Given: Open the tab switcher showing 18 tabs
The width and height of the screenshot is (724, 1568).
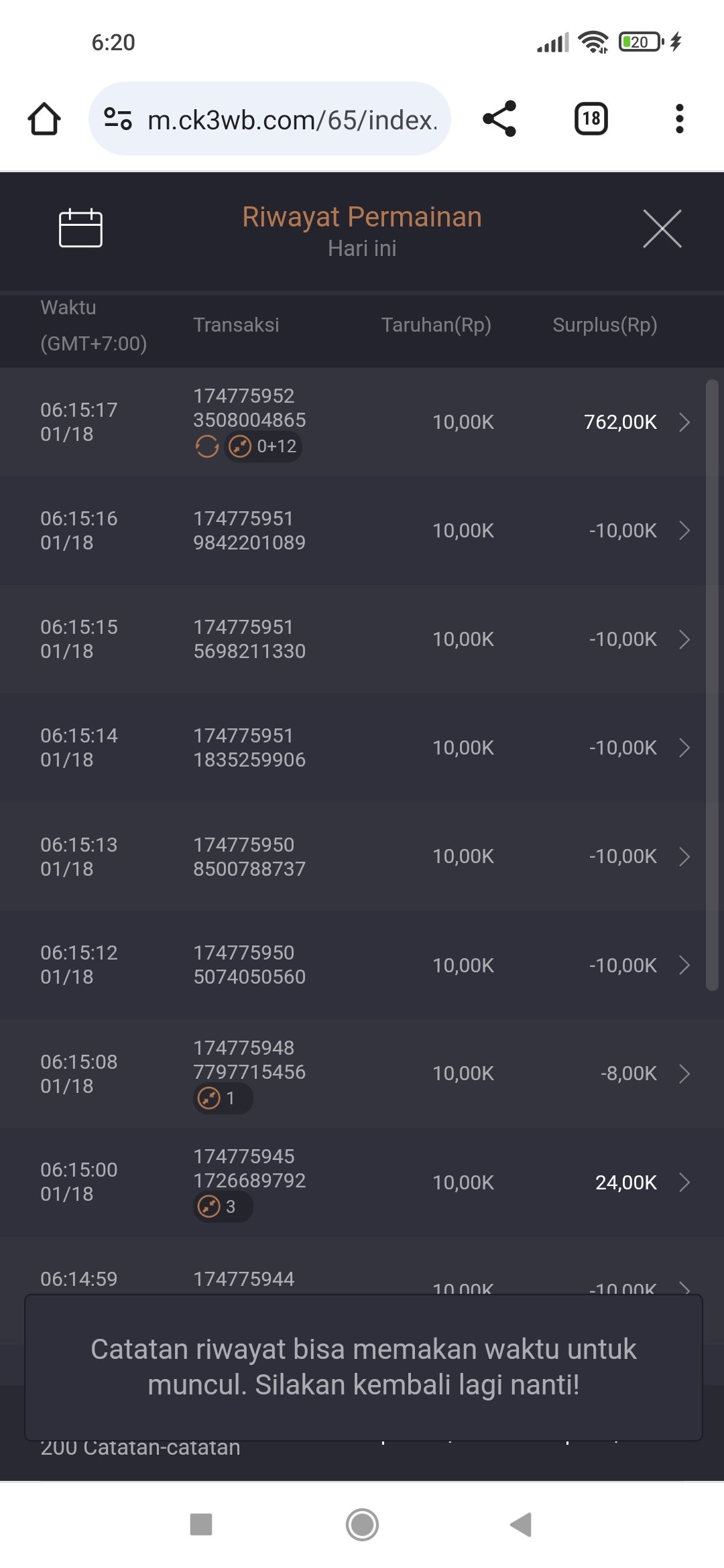Looking at the screenshot, I should tap(591, 119).
